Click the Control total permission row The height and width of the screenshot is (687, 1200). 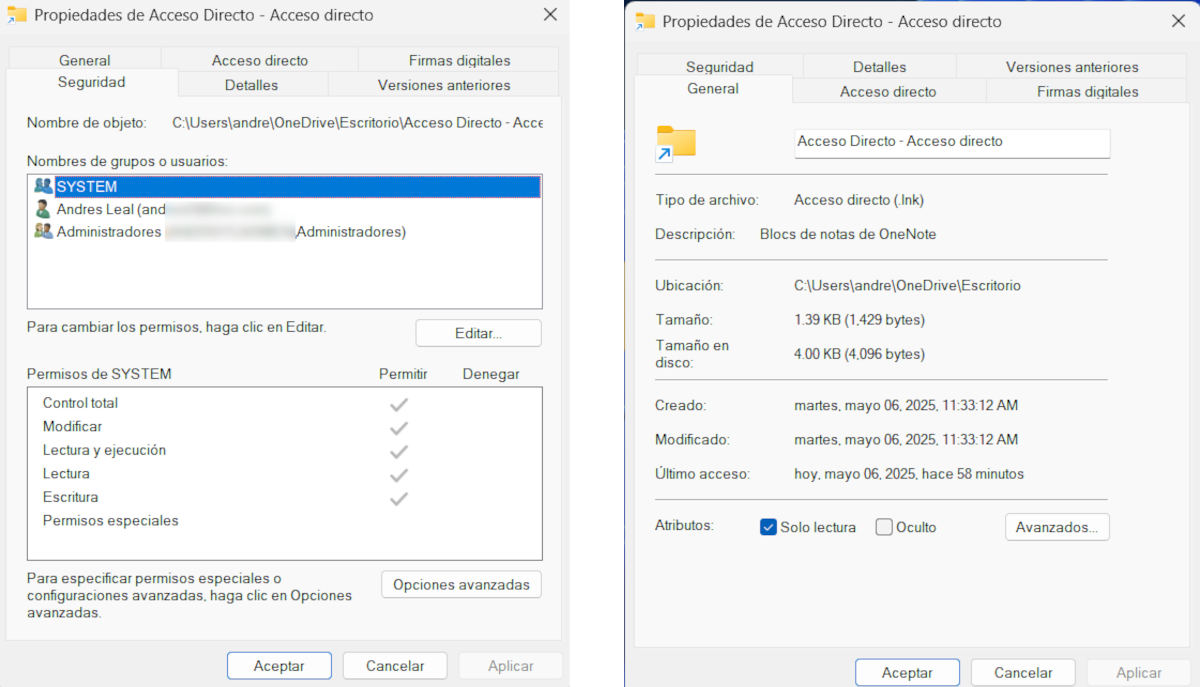pos(285,403)
